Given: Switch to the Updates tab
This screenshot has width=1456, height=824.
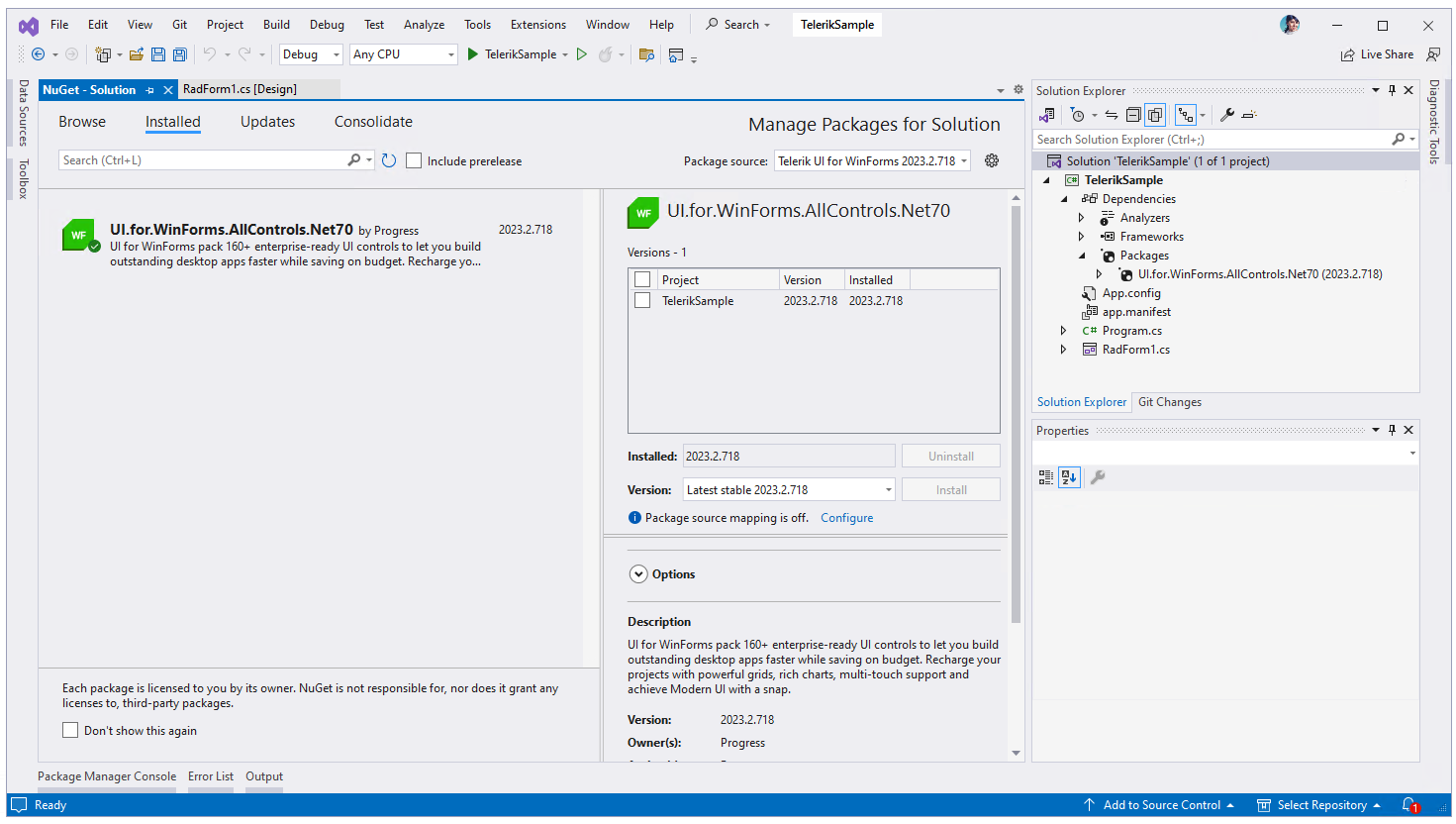Looking at the screenshot, I should coord(267,122).
